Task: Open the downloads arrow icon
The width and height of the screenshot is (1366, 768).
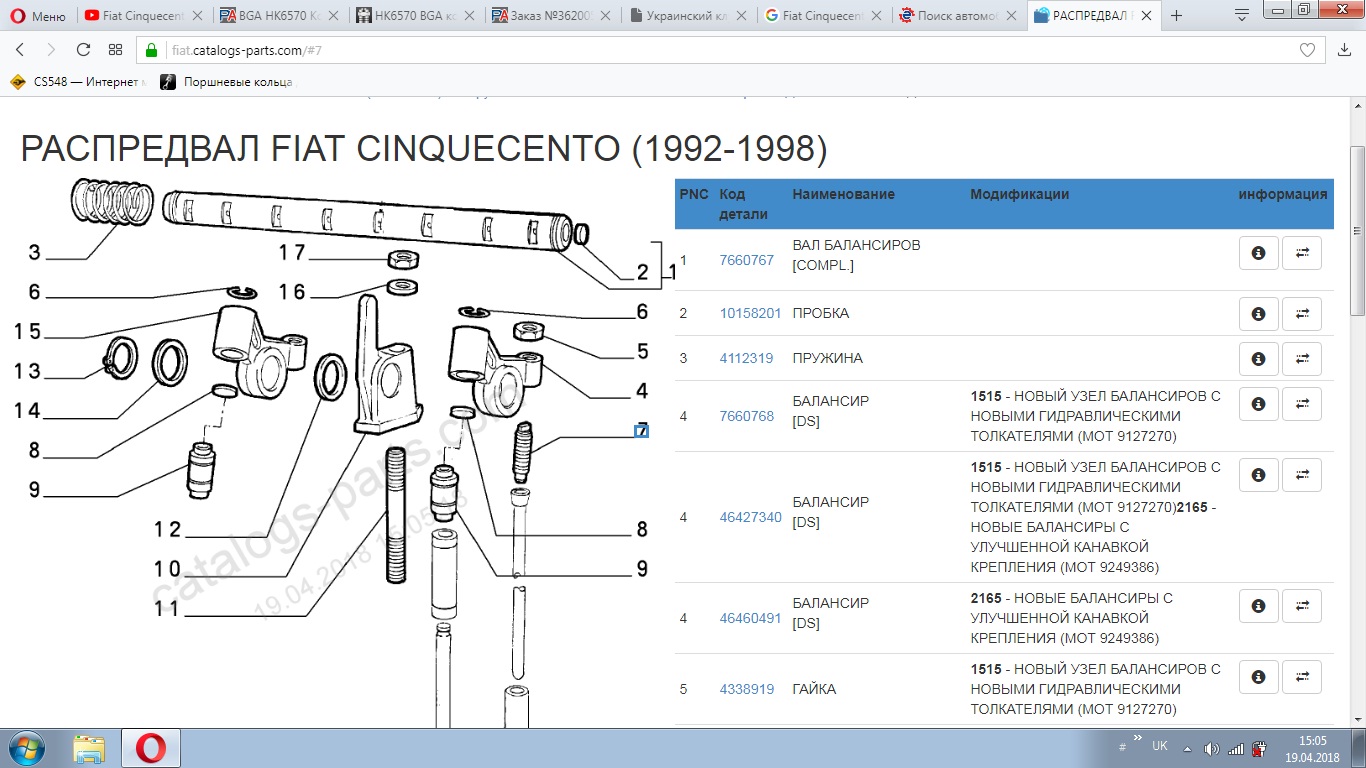Action: click(x=1343, y=50)
